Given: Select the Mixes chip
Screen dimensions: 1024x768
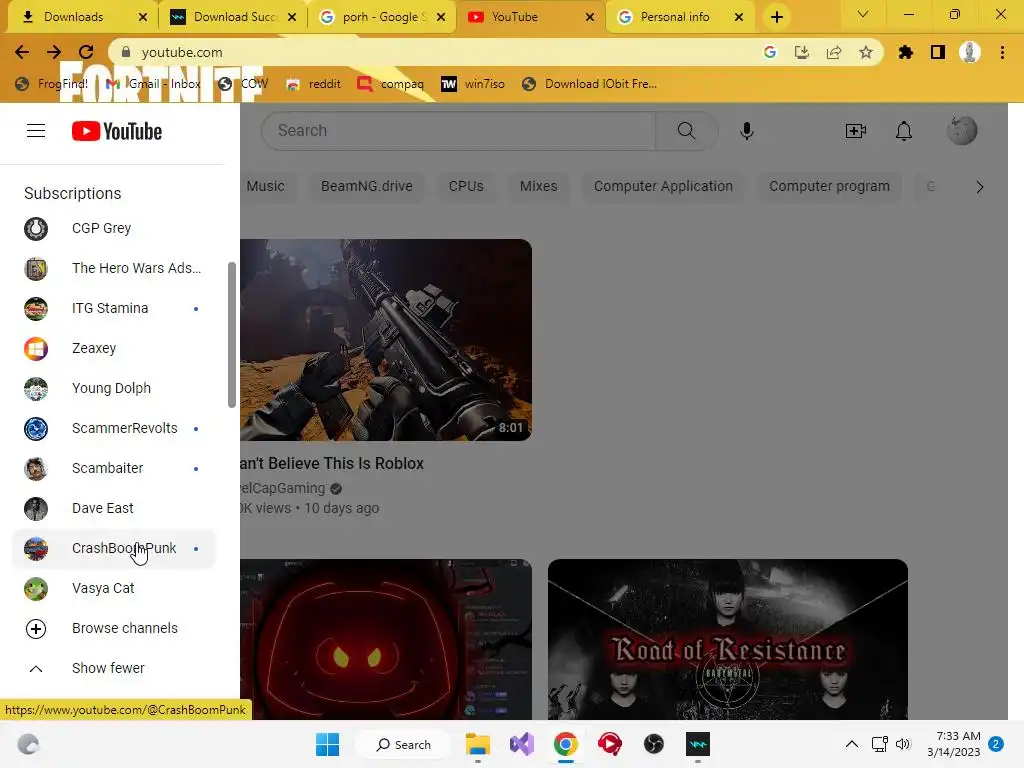Looking at the screenshot, I should coord(538,186).
